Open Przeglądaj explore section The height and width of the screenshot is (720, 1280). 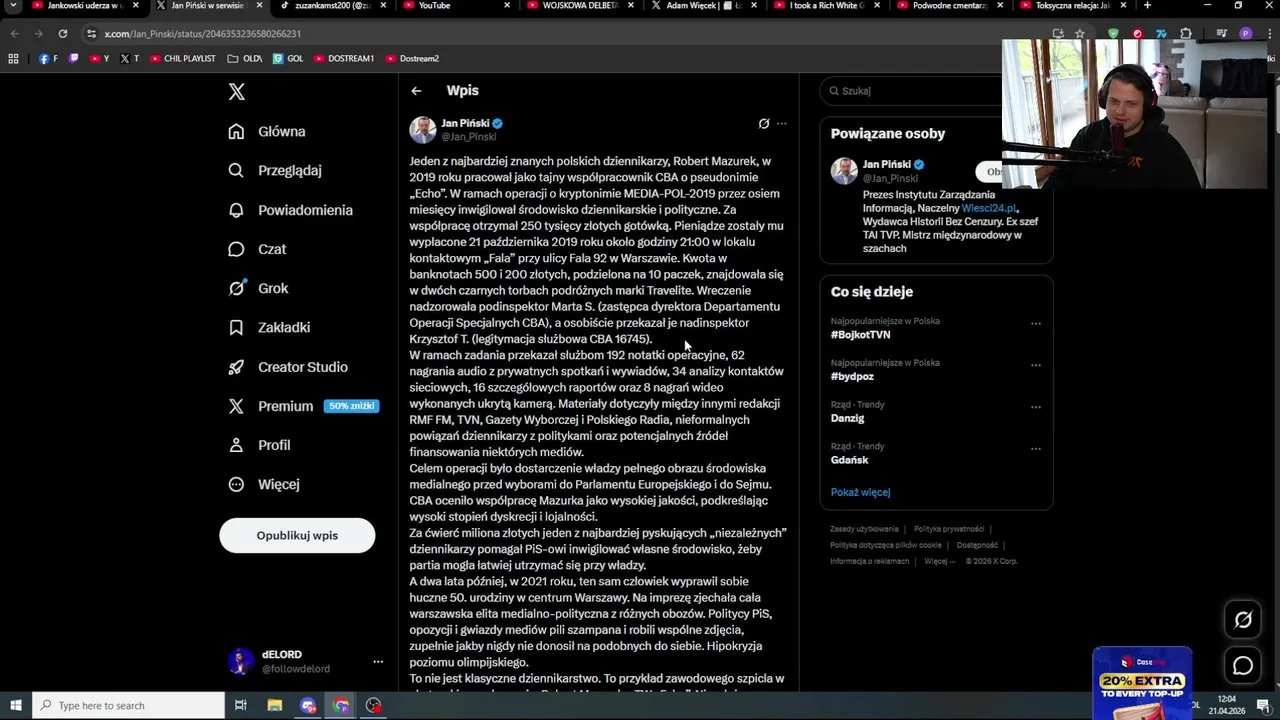click(275, 170)
